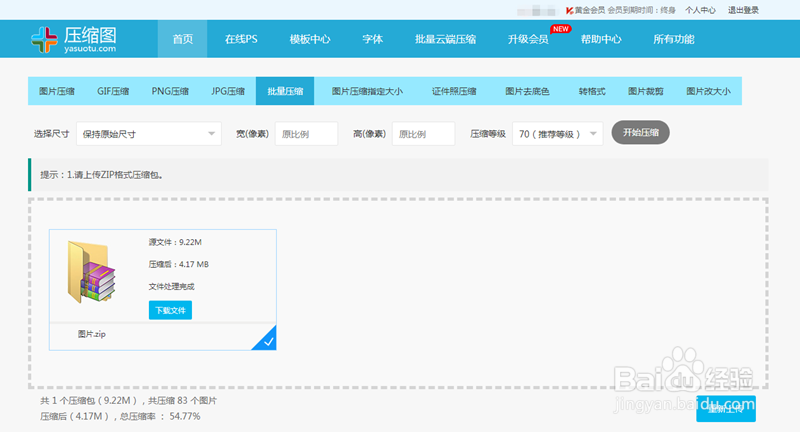
Task: Click the 下载文件 button
Action: click(x=170, y=310)
